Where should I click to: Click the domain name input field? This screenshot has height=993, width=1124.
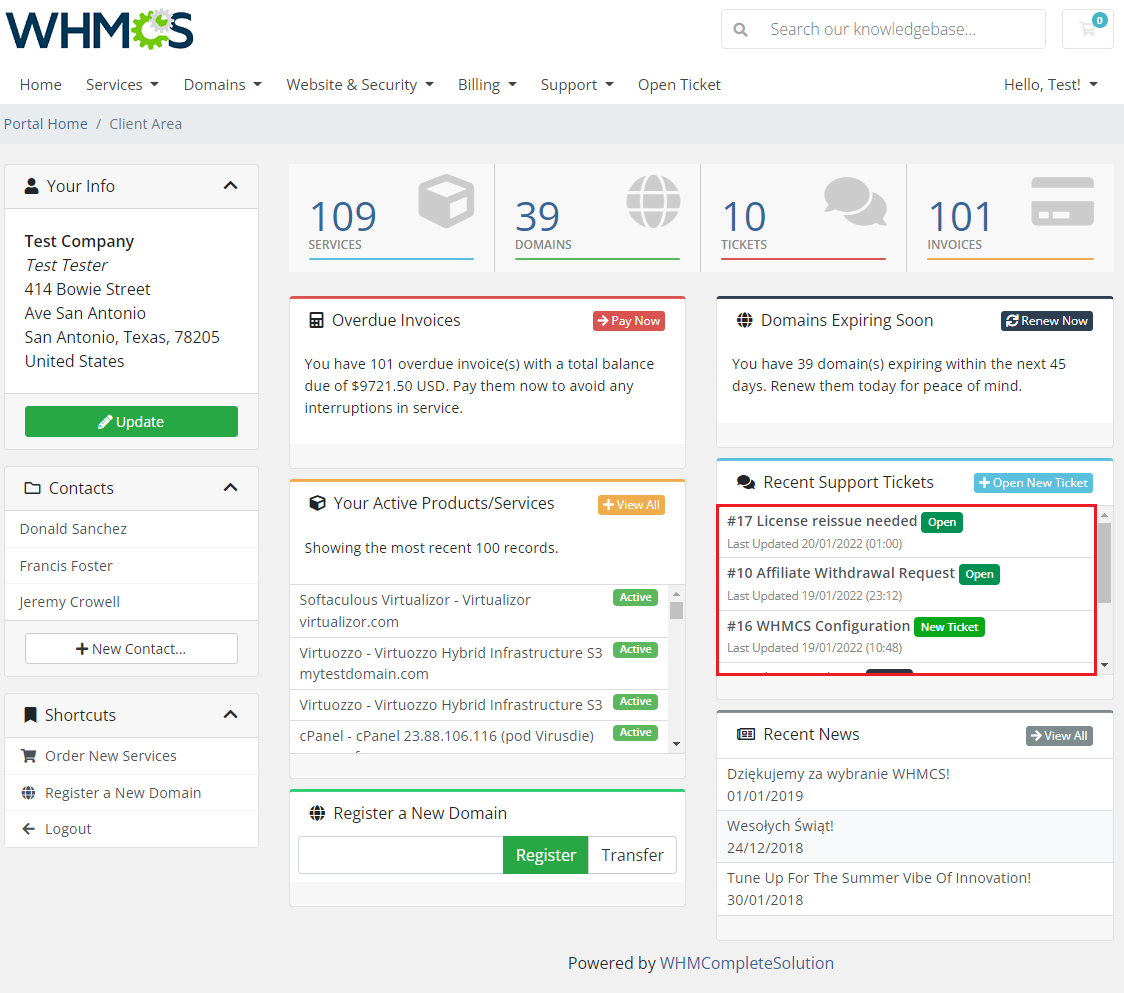tap(401, 855)
